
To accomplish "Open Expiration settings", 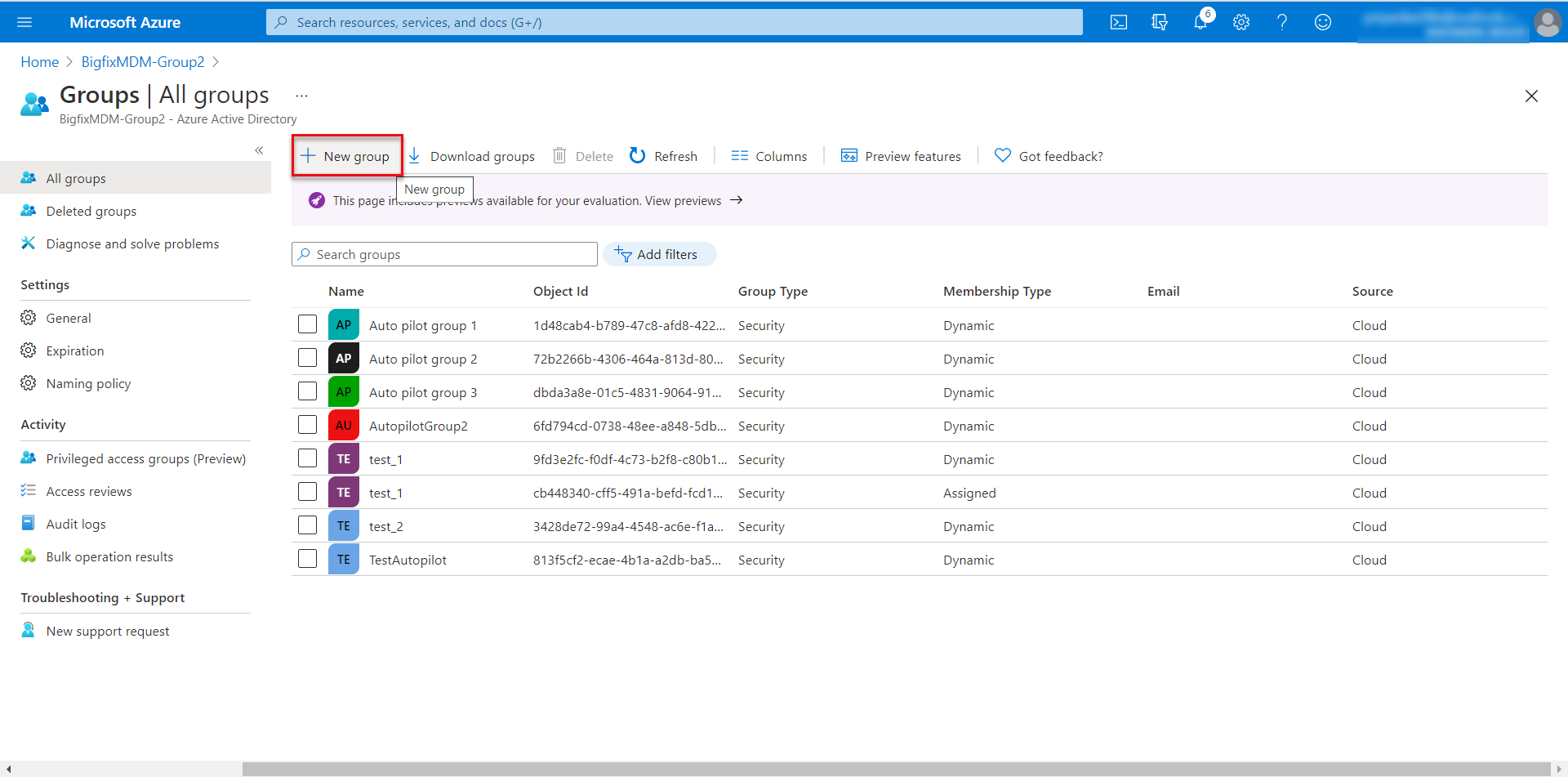I will click(x=74, y=351).
